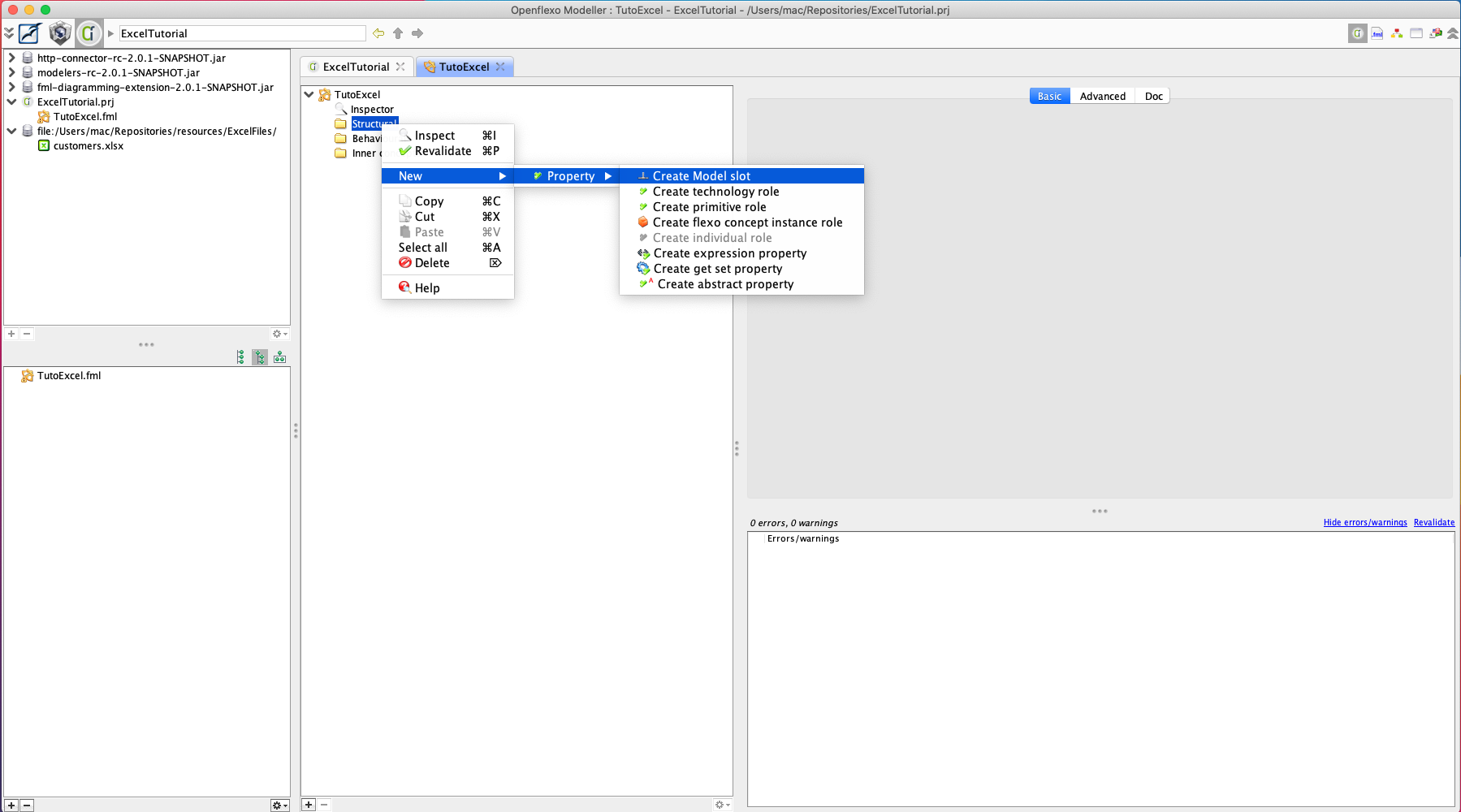Switch to the Advanced inspector tab
This screenshot has width=1461, height=812.
[x=1102, y=96]
